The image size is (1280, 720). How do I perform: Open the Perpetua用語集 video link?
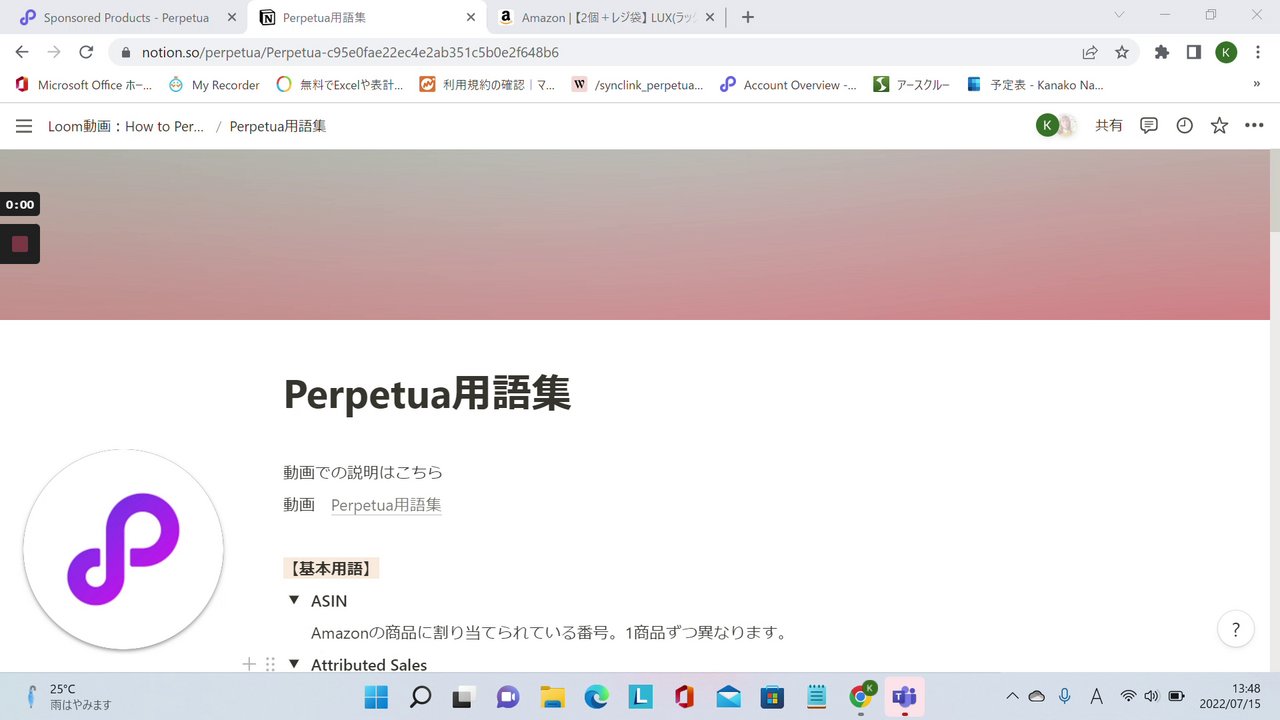tap(386, 505)
